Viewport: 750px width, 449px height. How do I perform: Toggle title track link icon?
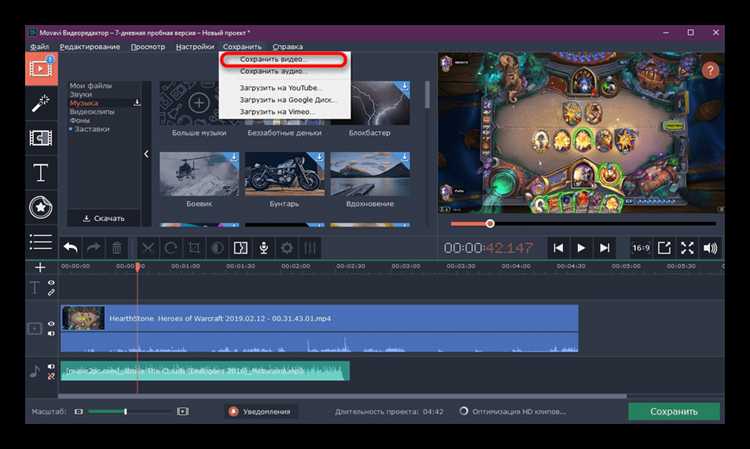click(51, 292)
